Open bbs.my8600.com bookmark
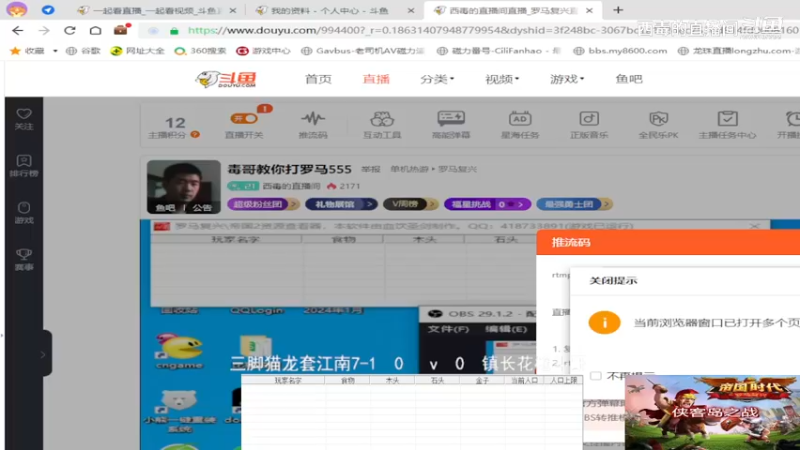 pos(620,51)
